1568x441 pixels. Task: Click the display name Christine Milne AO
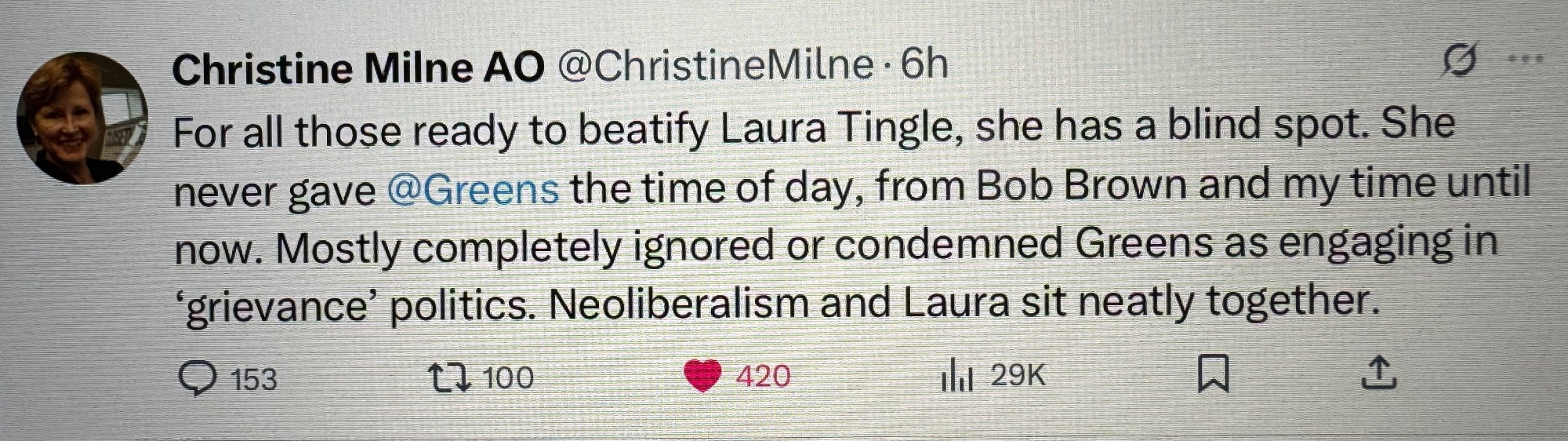[x=358, y=69]
